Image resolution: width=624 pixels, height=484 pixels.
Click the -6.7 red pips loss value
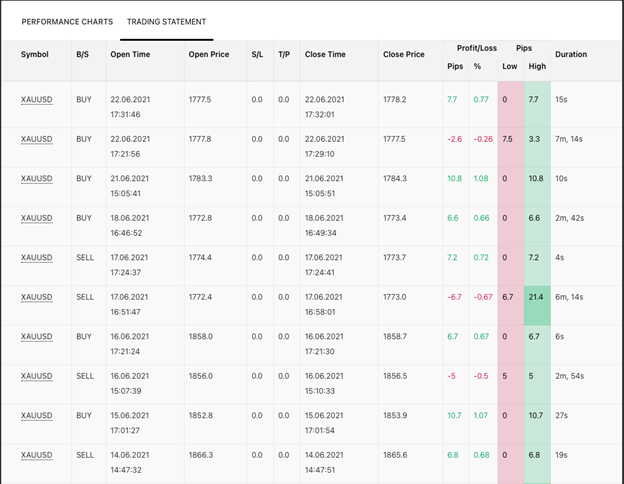(454, 297)
